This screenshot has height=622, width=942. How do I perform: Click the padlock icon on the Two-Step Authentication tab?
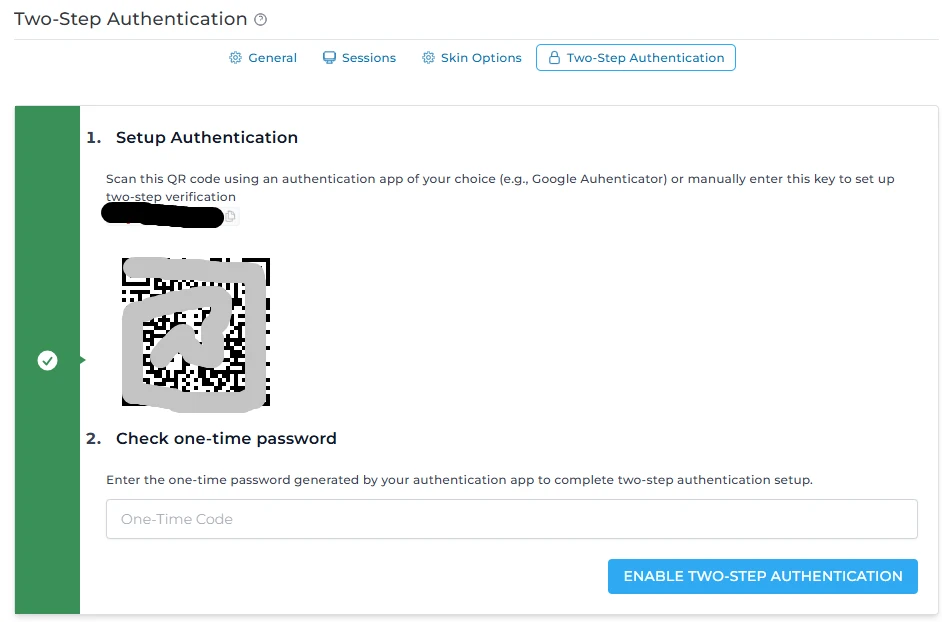(x=554, y=58)
